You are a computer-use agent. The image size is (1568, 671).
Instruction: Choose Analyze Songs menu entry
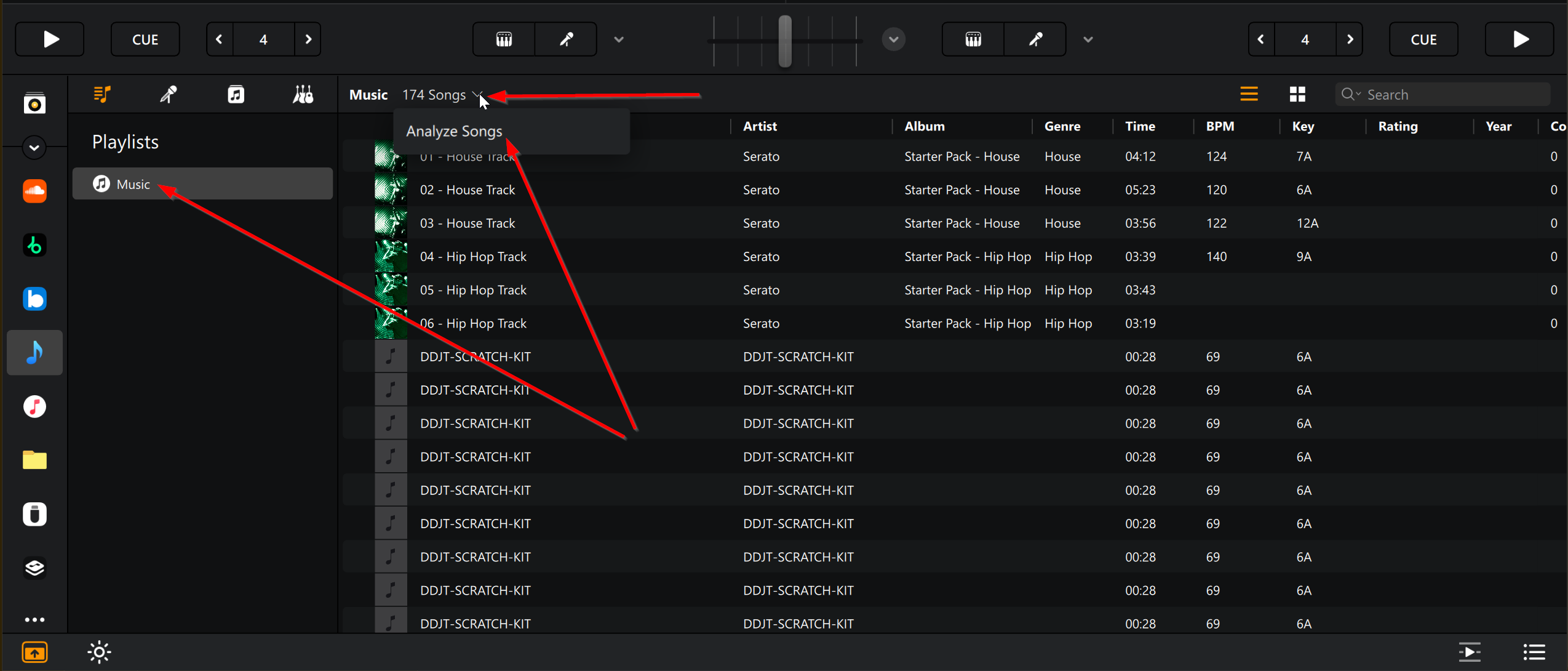[x=454, y=131]
